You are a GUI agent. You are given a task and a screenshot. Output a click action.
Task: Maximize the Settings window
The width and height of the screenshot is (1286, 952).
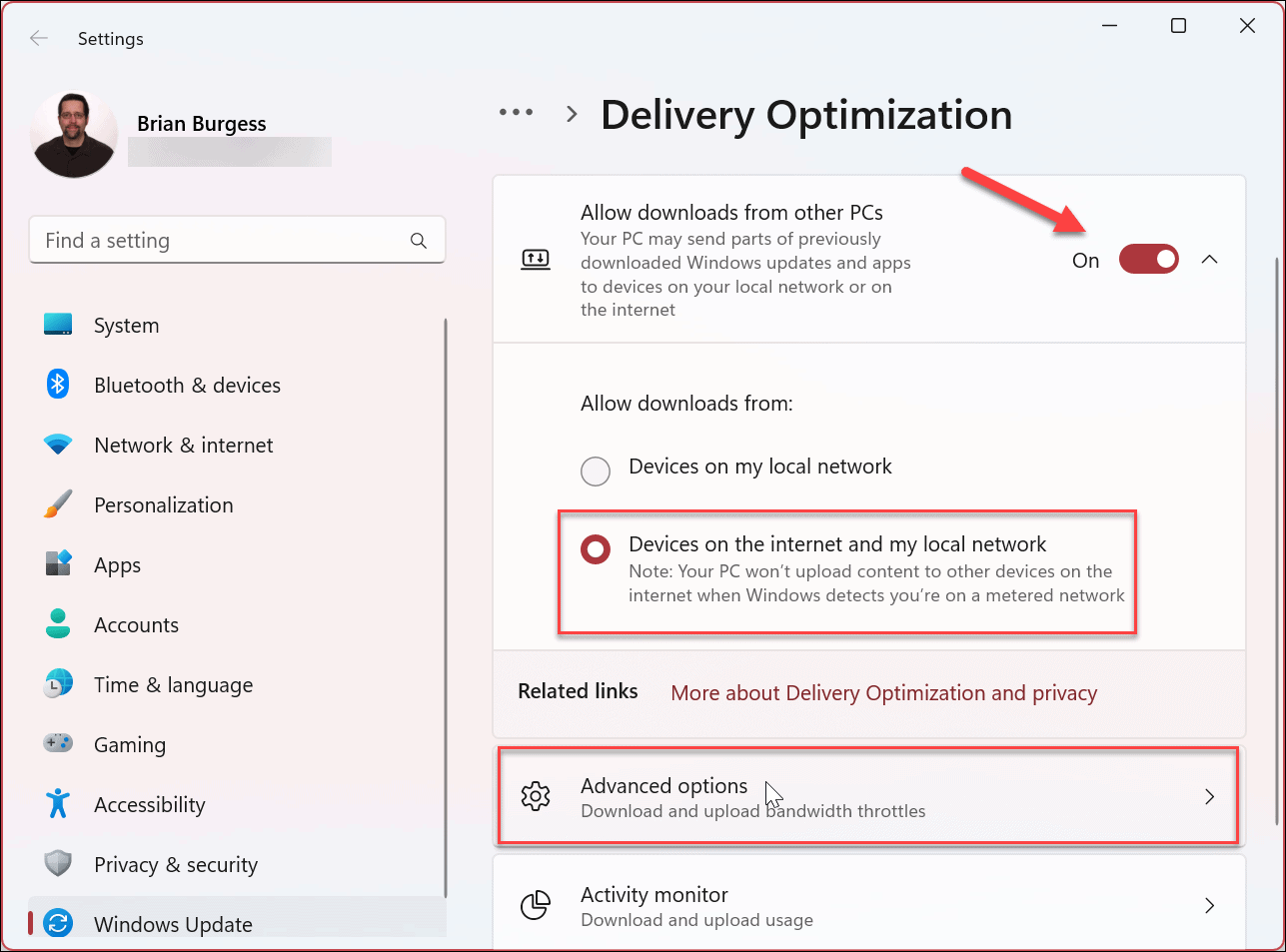(1178, 26)
